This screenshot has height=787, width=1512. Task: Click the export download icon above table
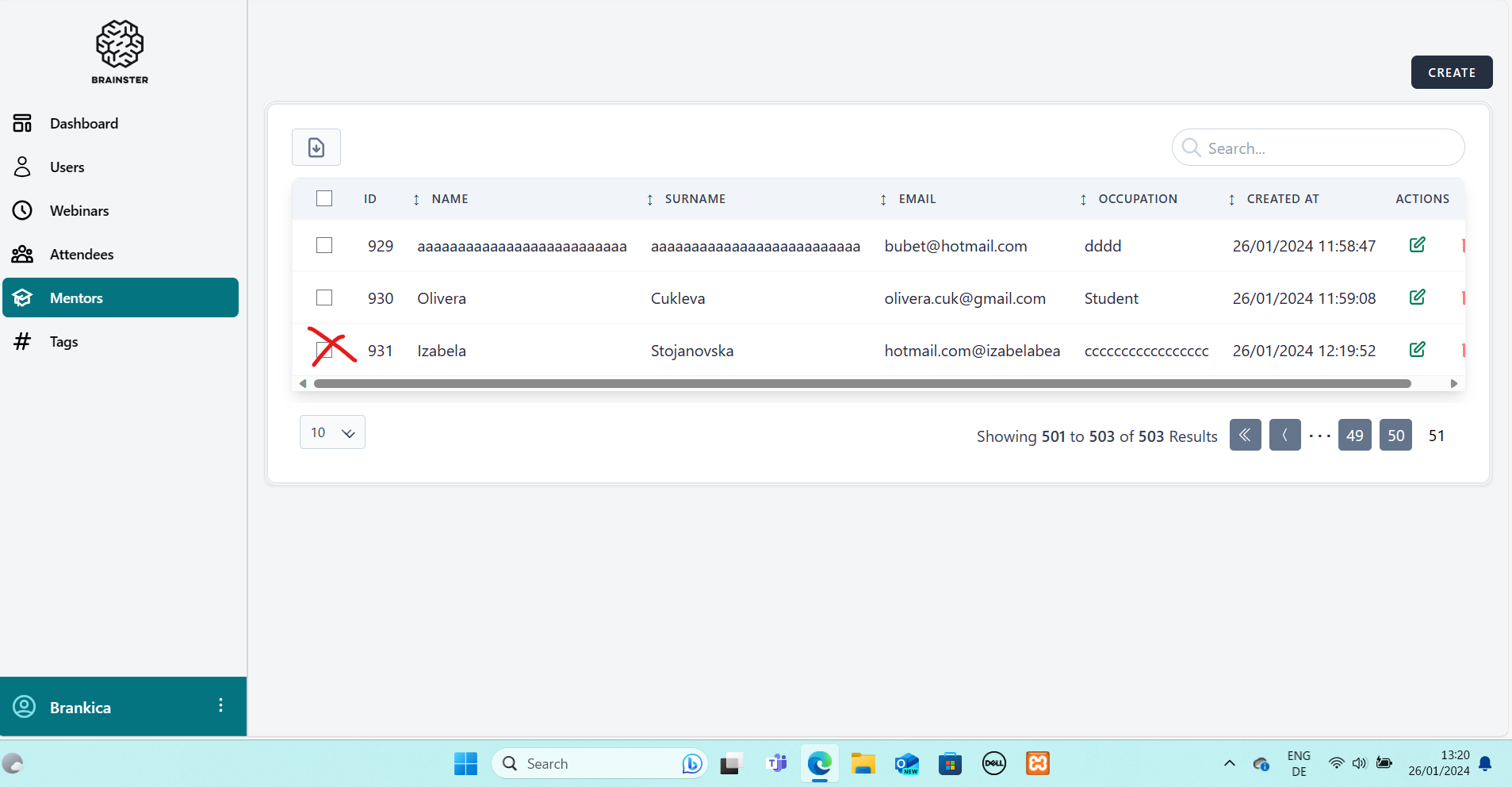click(316, 148)
